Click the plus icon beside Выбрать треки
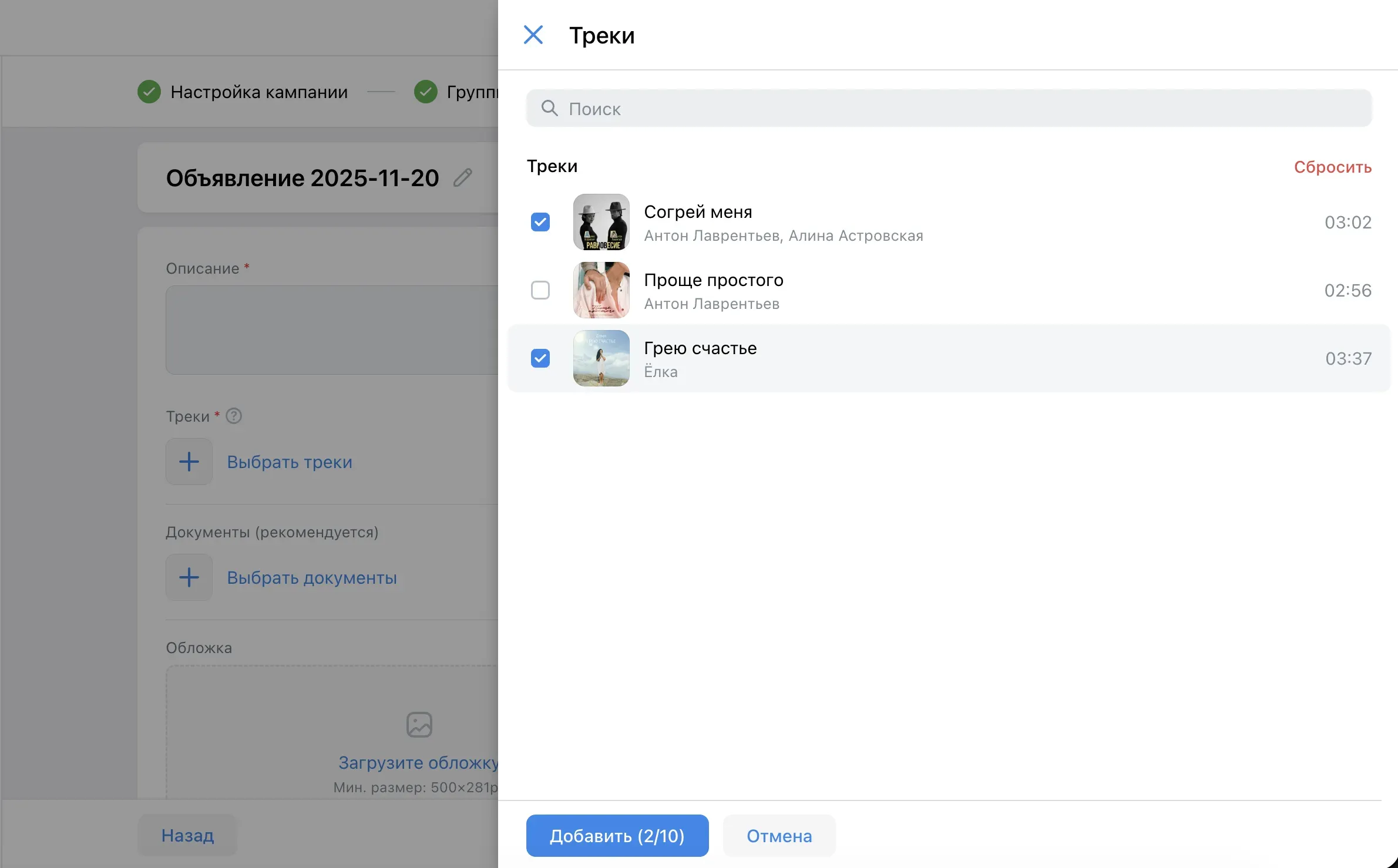Screen dimensions: 1398x868 tap(189, 462)
